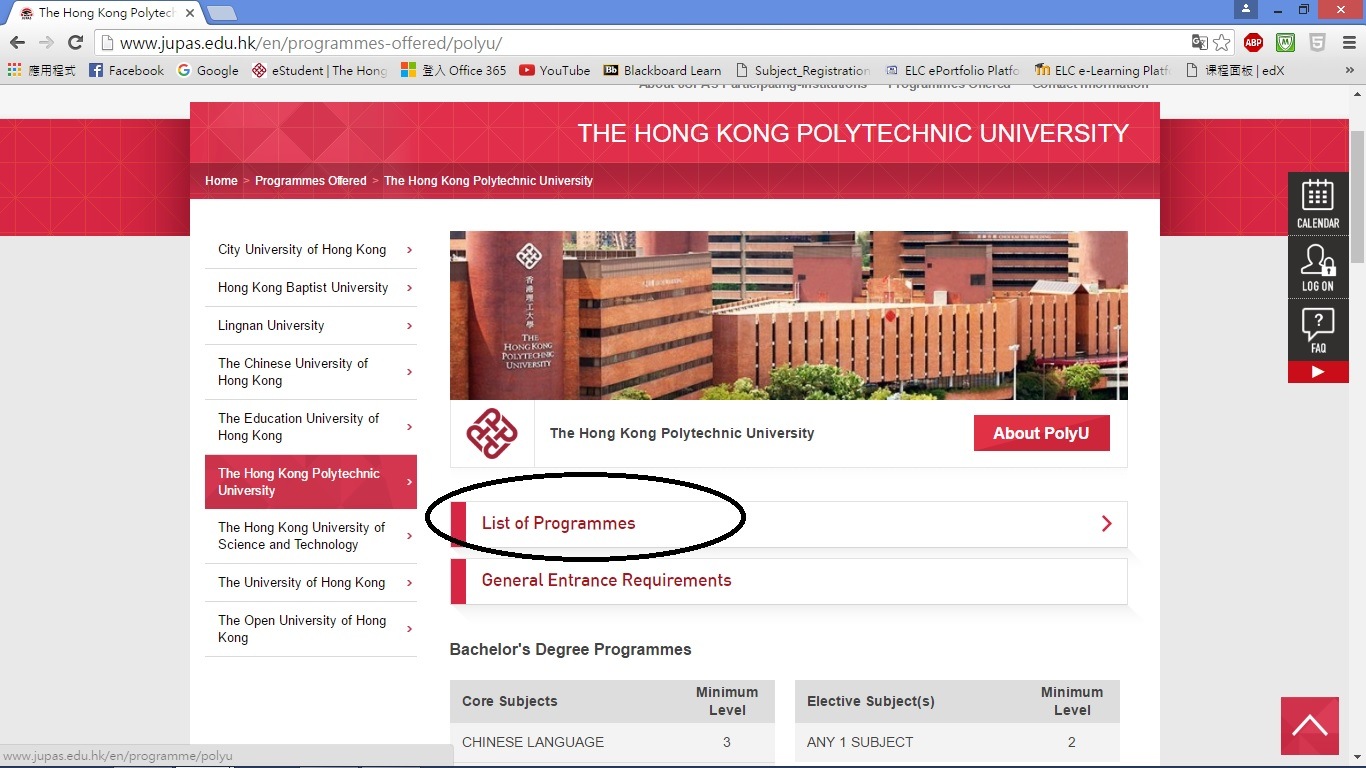1366x768 pixels.
Task: Open the ELC ePortfolio bookmark
Action: tap(952, 70)
